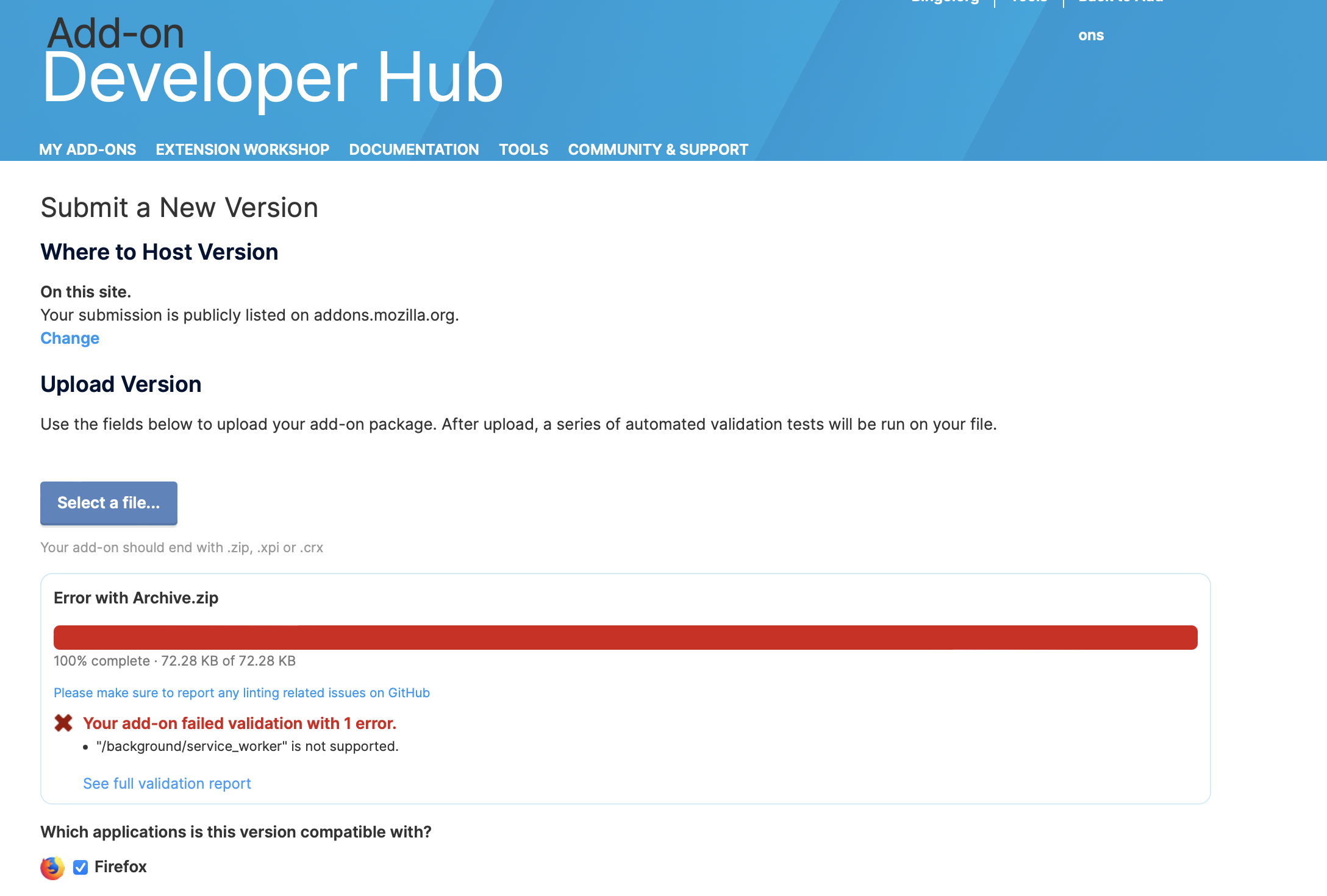Image resolution: width=1327 pixels, height=896 pixels.
Task: Visit COMMUNITY & SUPPORT
Action: coord(658,149)
